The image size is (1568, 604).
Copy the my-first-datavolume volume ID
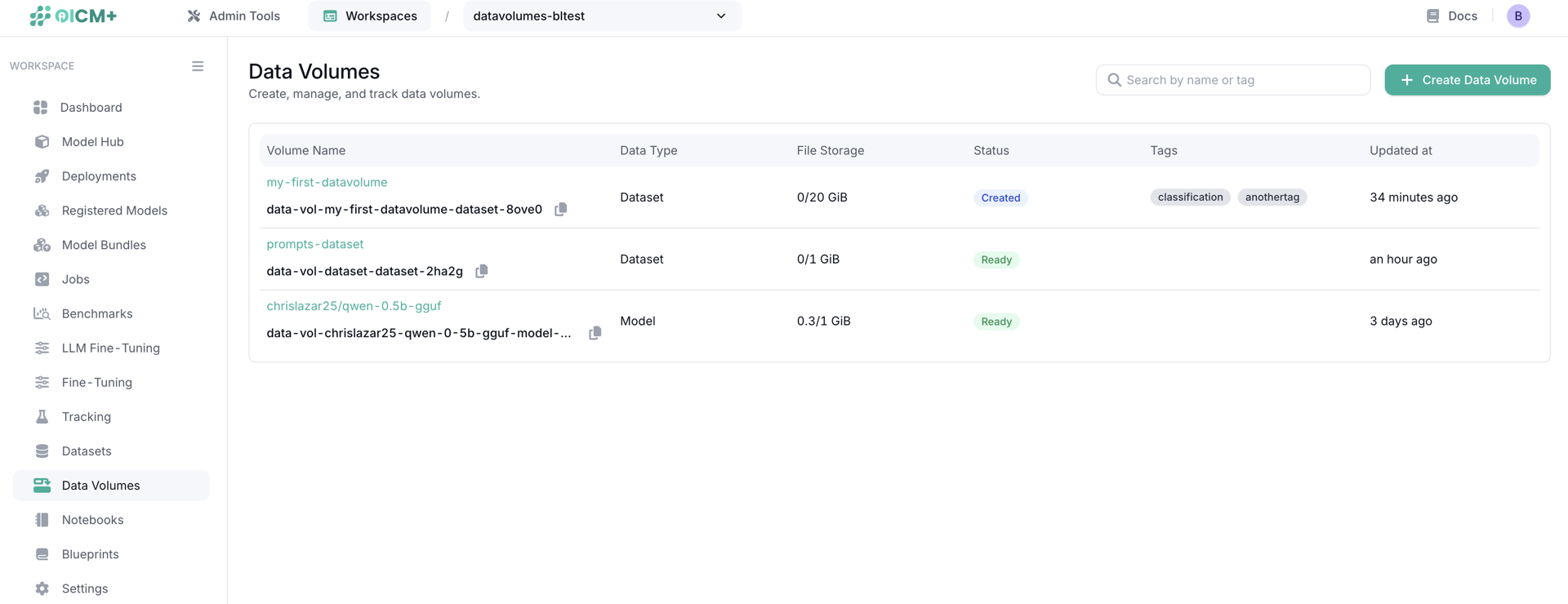coord(560,209)
